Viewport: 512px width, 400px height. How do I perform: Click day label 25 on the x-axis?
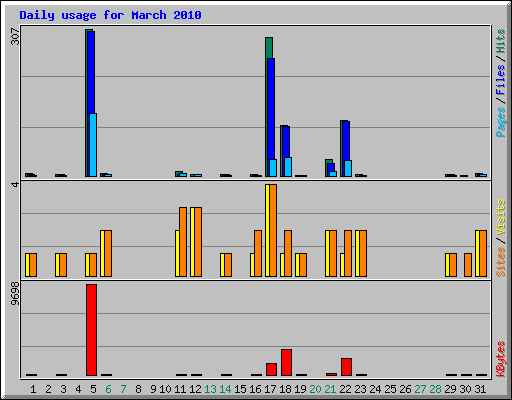(x=390, y=389)
